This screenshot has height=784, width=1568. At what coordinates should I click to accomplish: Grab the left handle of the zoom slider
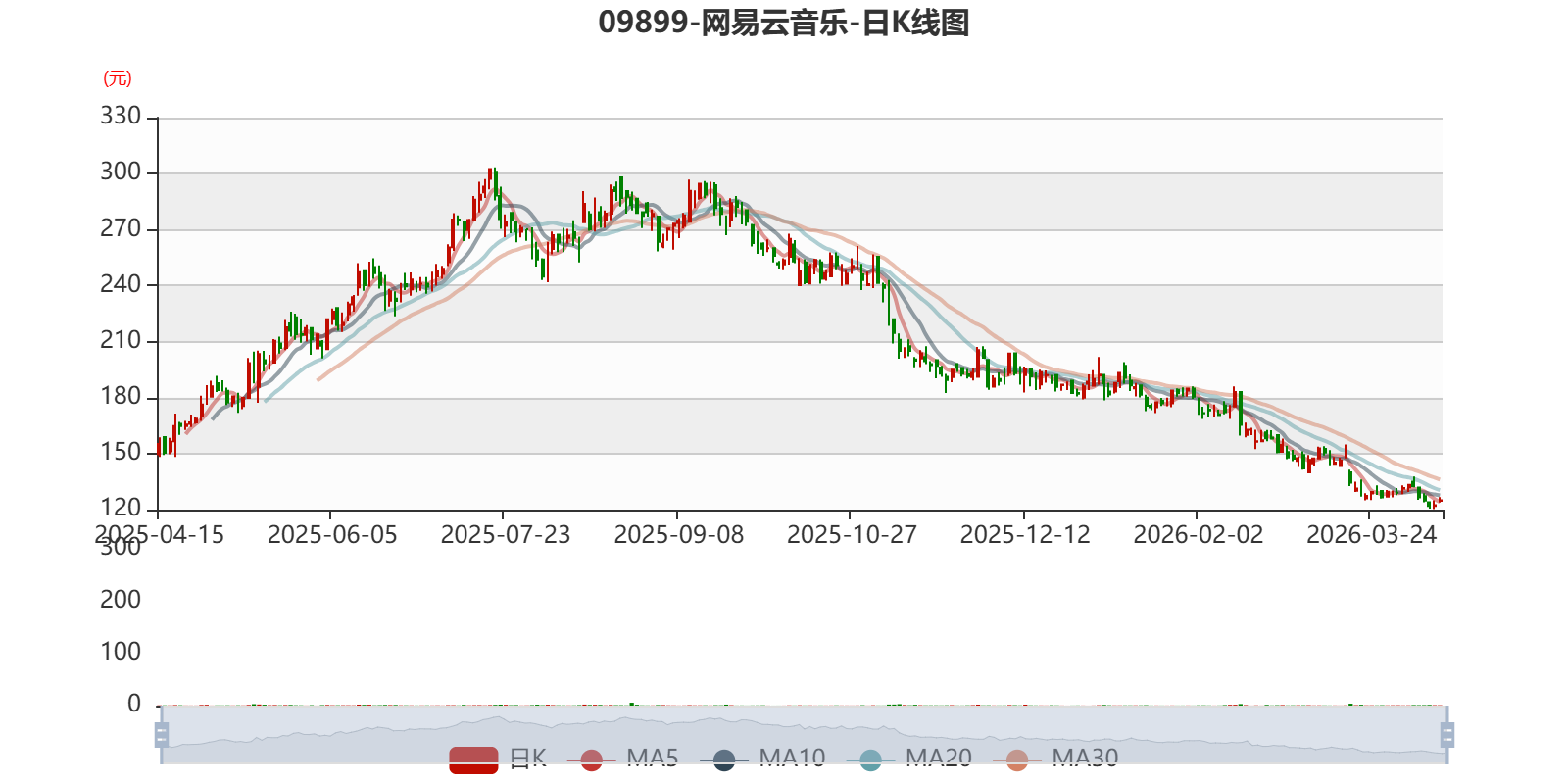pos(162,734)
